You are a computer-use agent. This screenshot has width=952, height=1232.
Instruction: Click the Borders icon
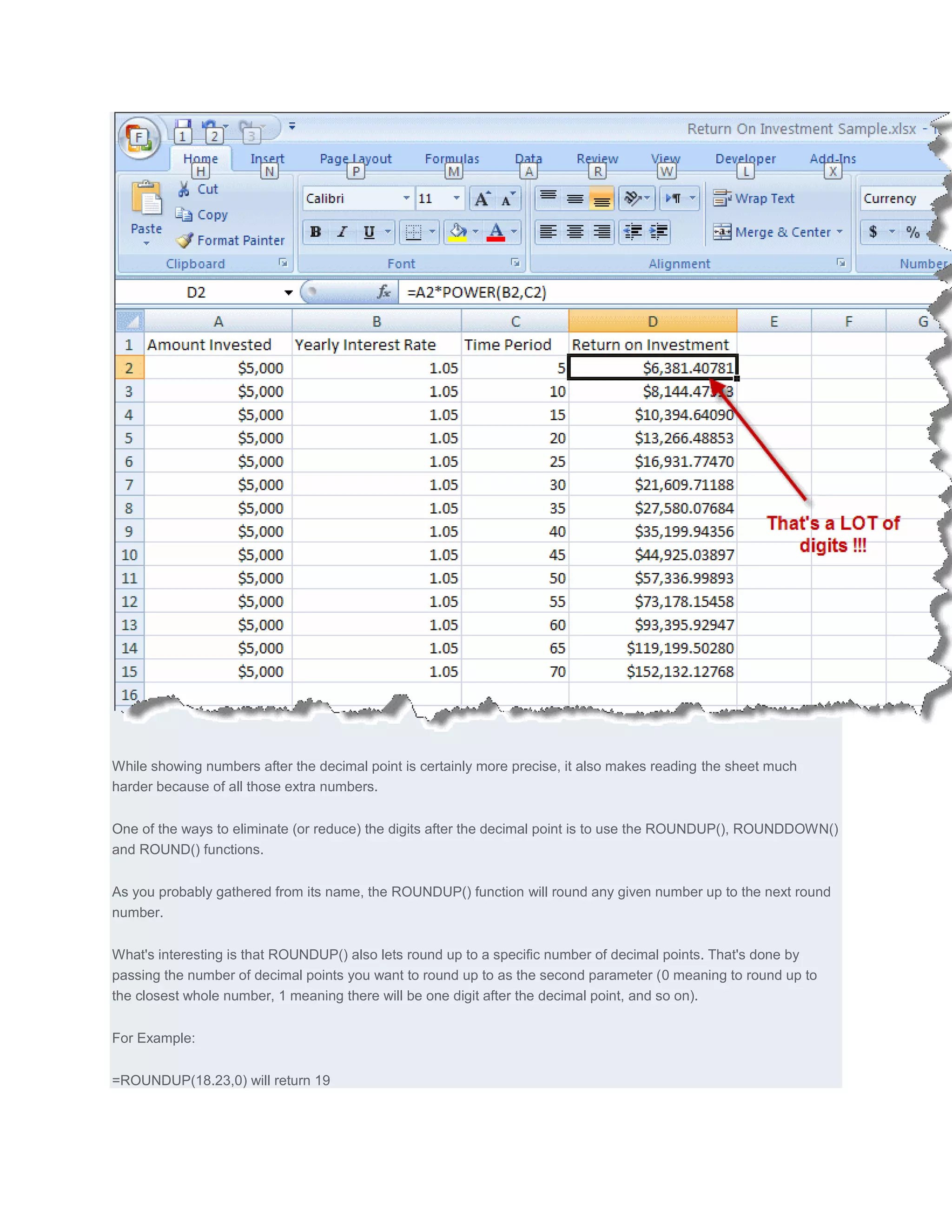(x=413, y=232)
